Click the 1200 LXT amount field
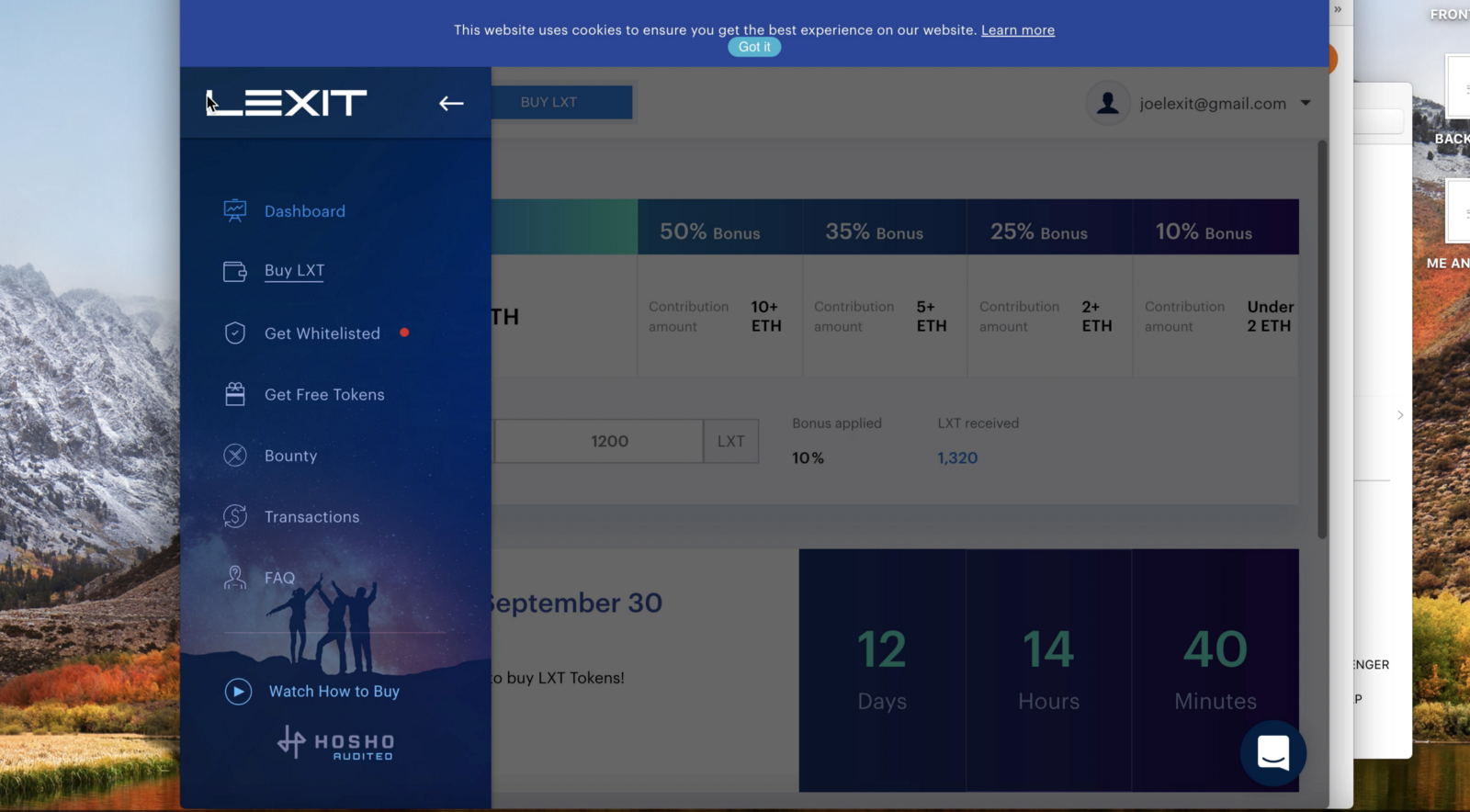The image size is (1470, 812). coord(598,441)
